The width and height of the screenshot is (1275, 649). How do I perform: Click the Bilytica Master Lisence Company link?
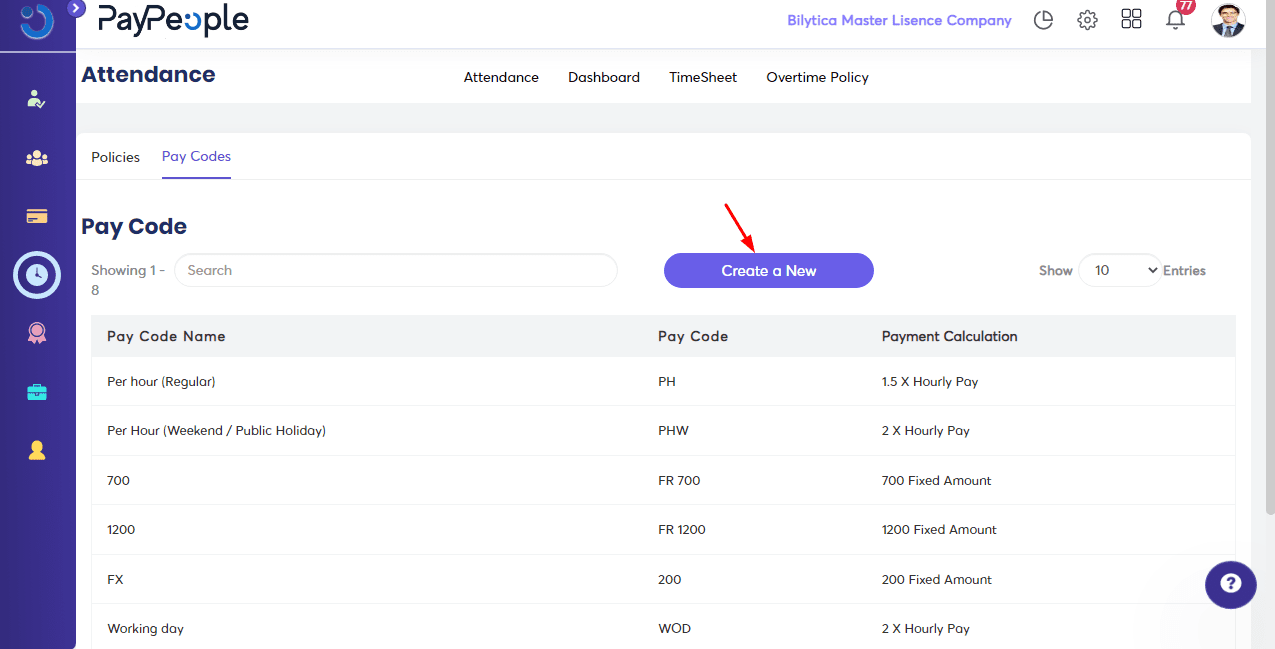tap(899, 20)
